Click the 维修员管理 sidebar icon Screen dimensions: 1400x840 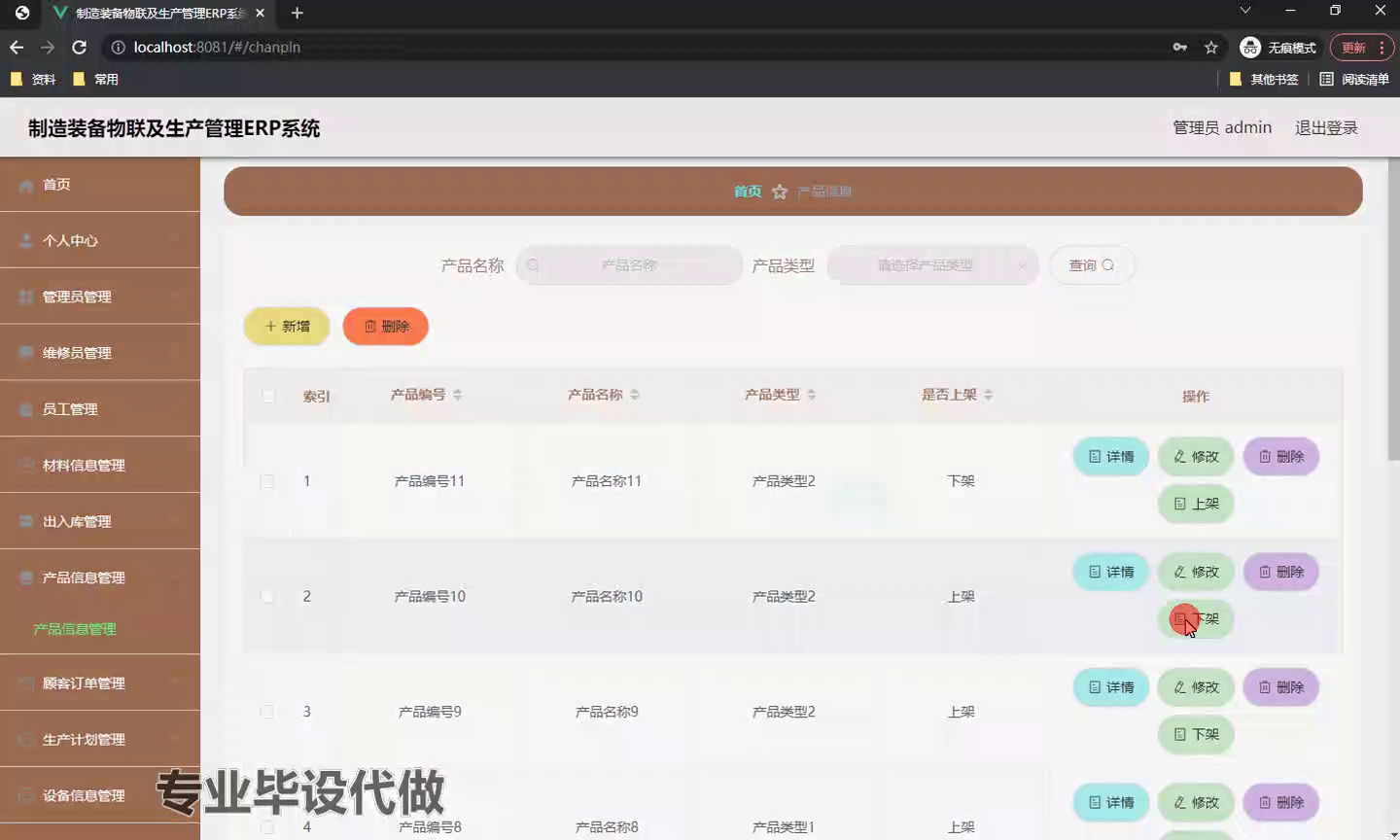point(26,352)
